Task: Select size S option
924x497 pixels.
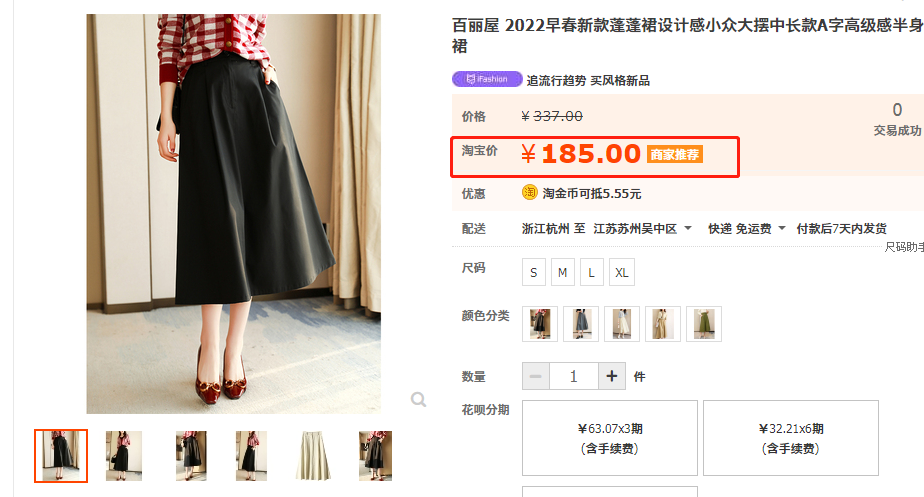Action: click(534, 272)
